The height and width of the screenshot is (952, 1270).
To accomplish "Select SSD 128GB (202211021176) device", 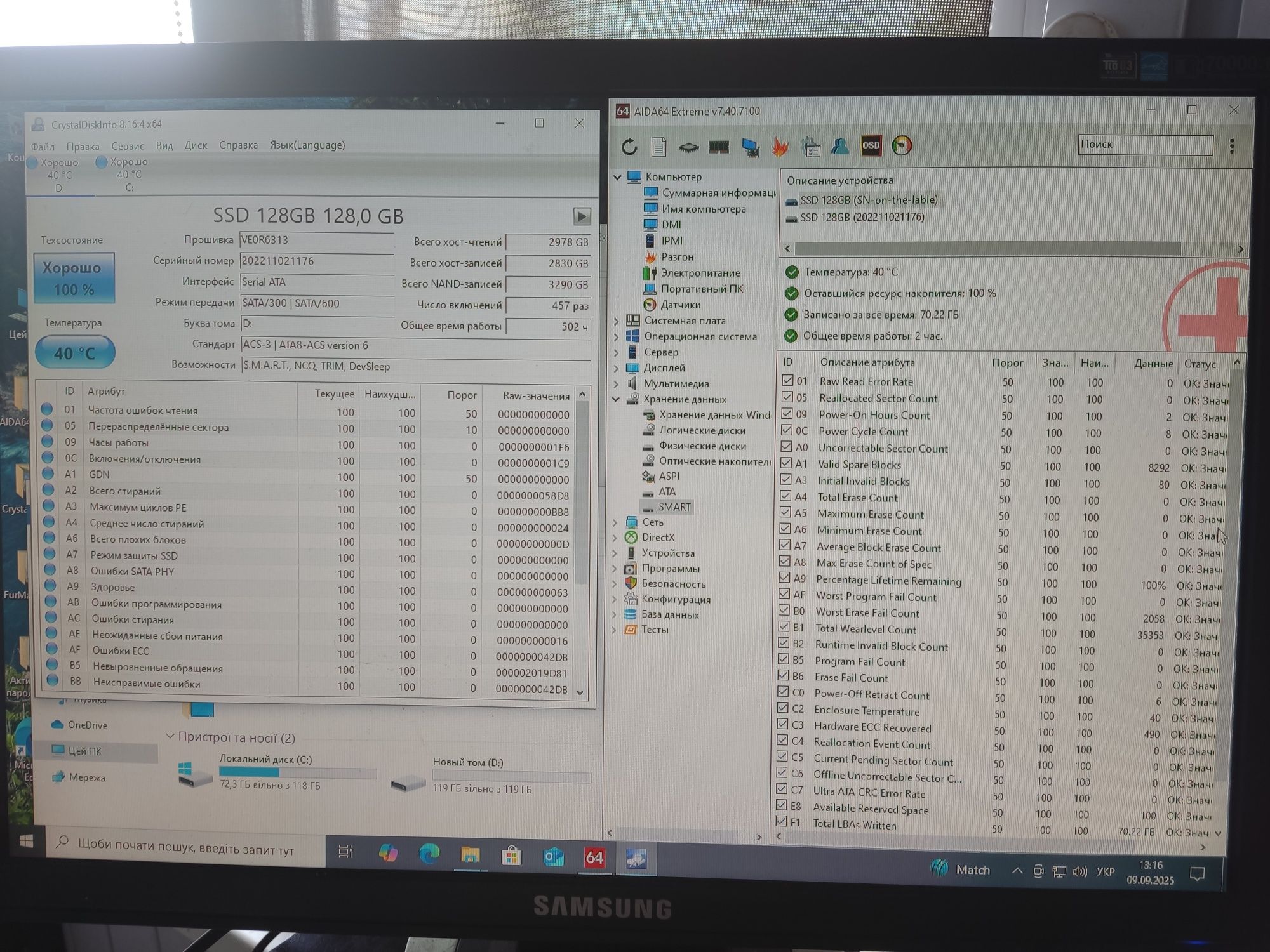I will [862, 217].
